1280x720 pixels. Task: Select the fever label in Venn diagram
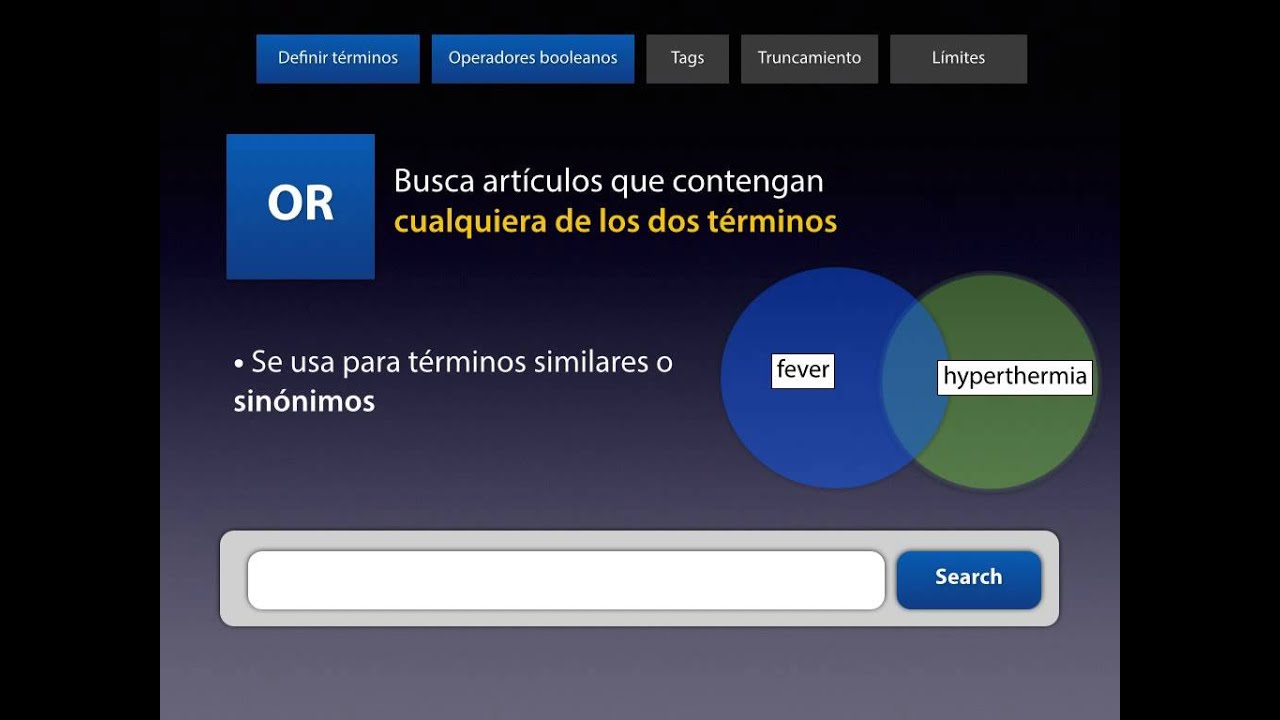803,370
